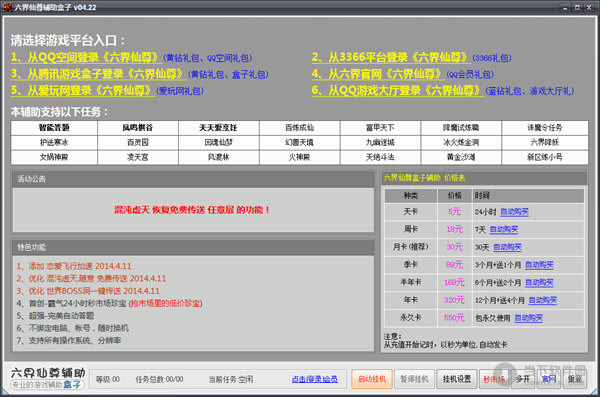The image size is (600, 397).
Task: Select the 火神殿 task cell
Action: (x=300, y=157)
